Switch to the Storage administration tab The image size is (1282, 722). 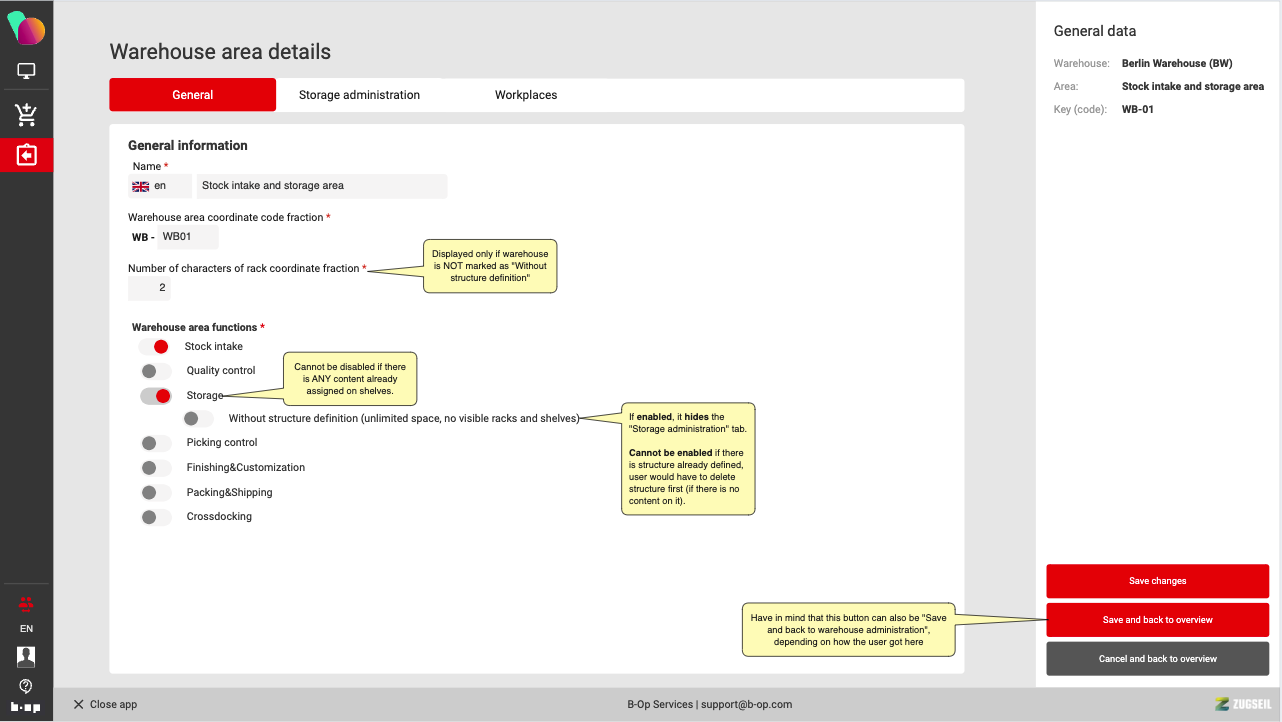tap(359, 95)
